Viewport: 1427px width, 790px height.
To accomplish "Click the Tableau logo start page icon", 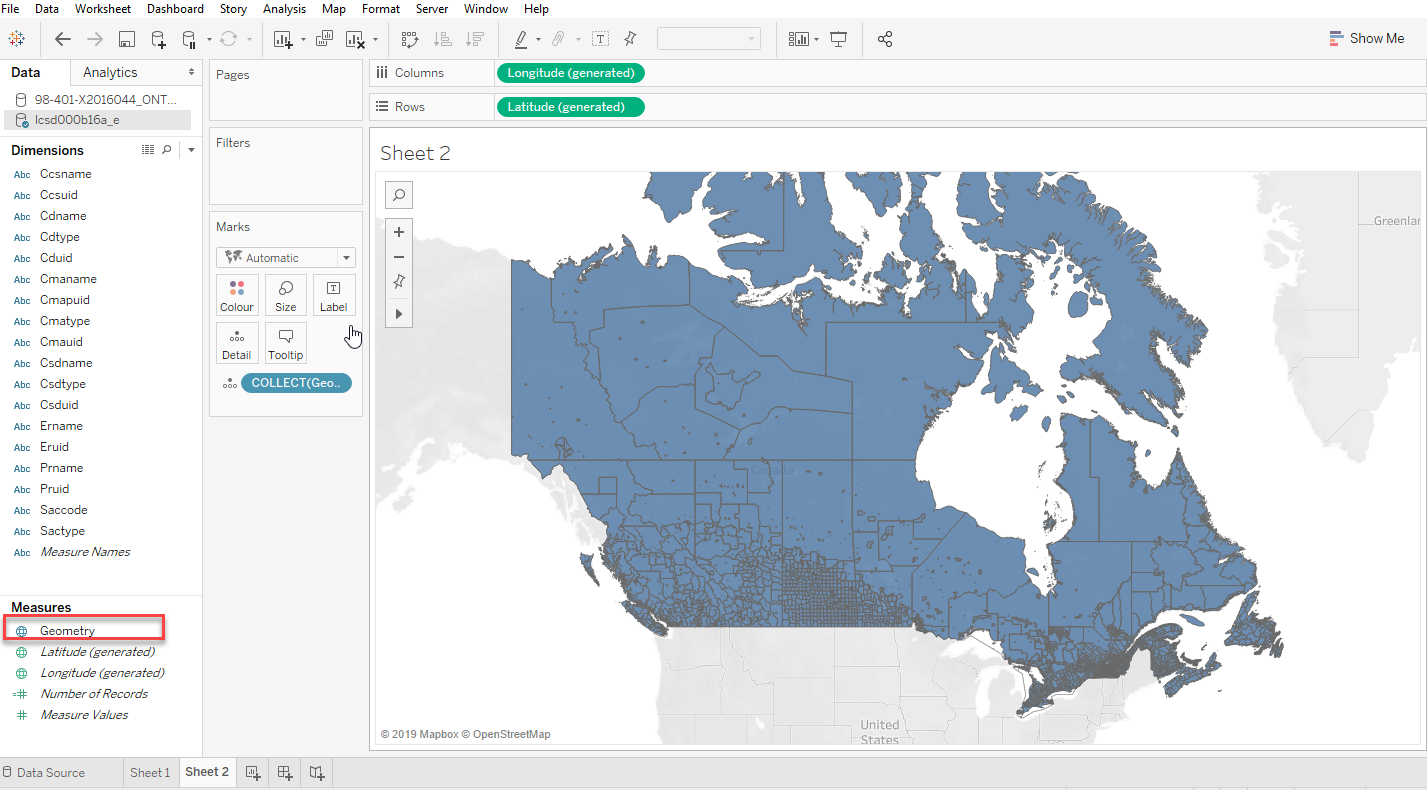I will [x=16, y=39].
